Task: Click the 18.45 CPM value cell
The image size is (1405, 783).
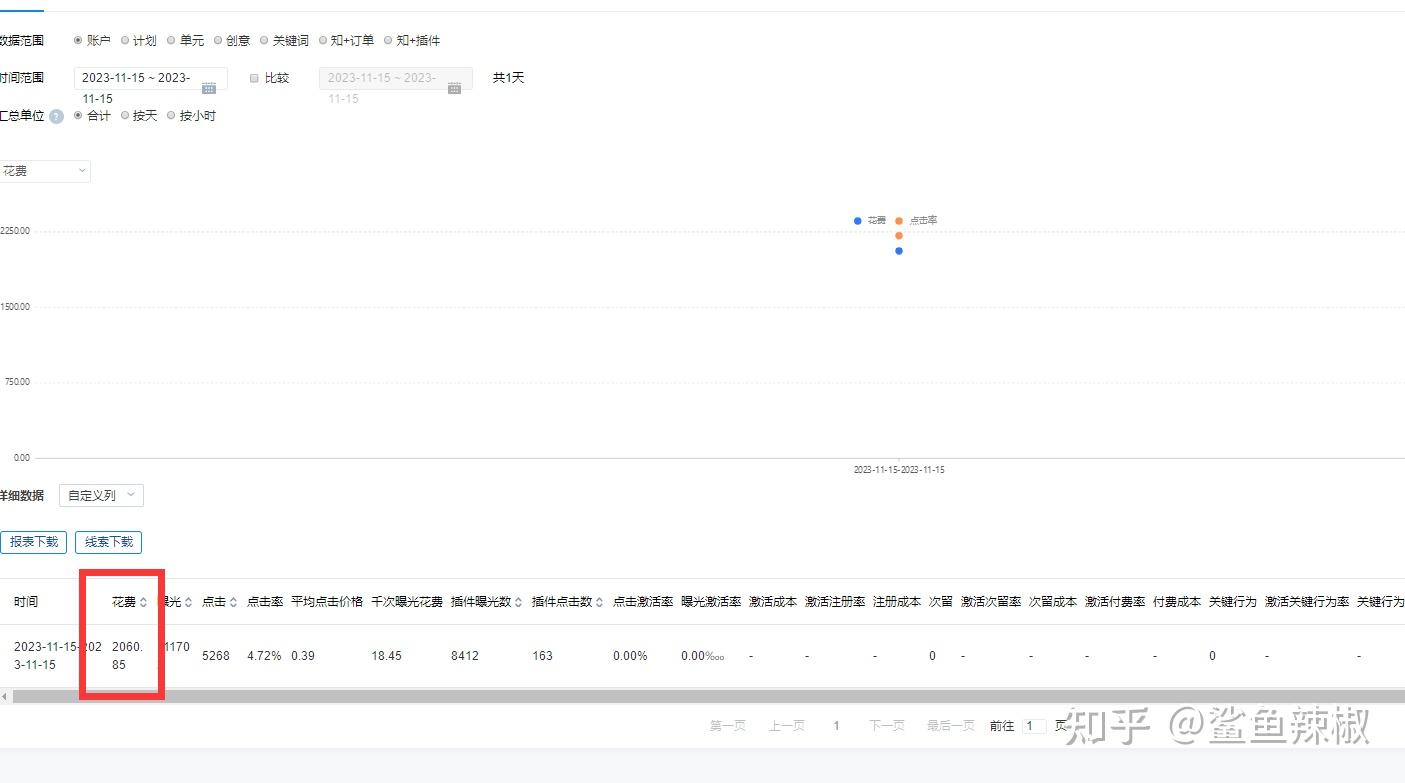Action: pos(386,656)
